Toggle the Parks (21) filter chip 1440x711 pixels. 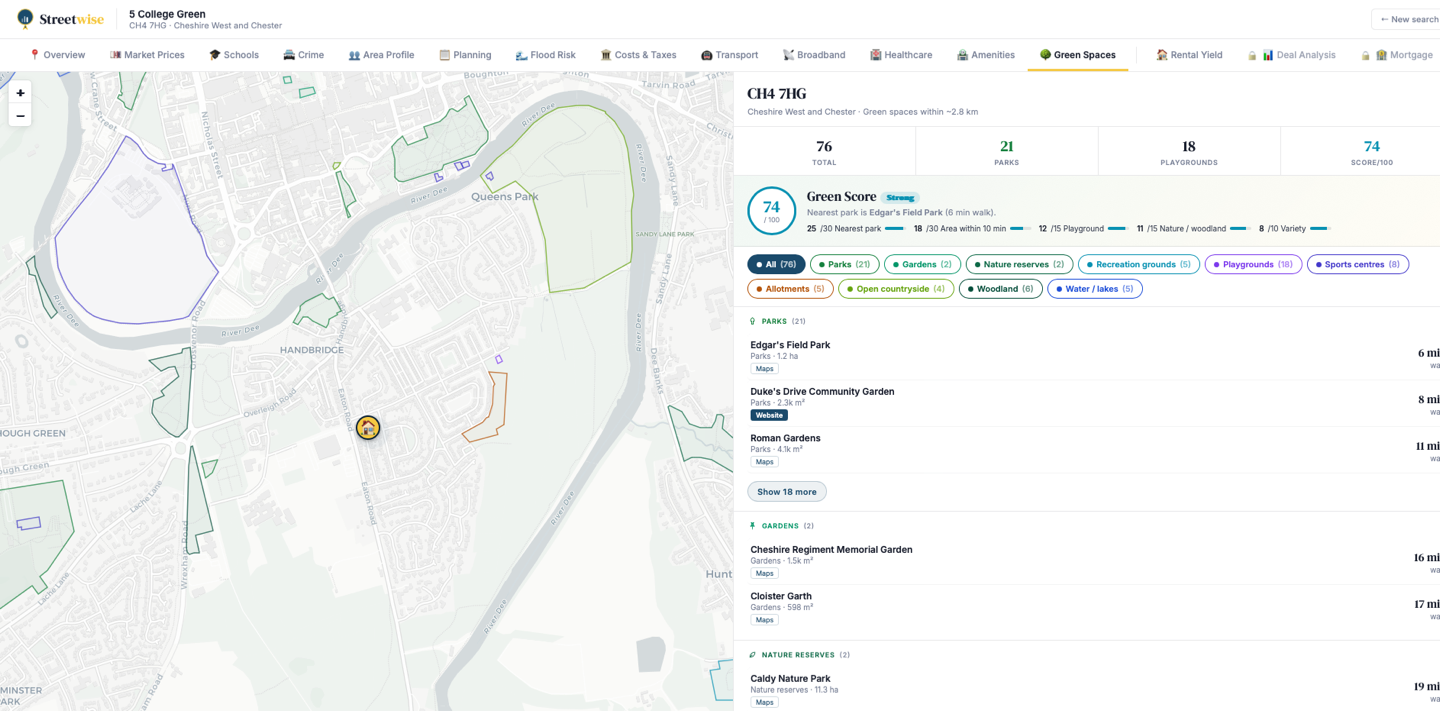pos(845,264)
